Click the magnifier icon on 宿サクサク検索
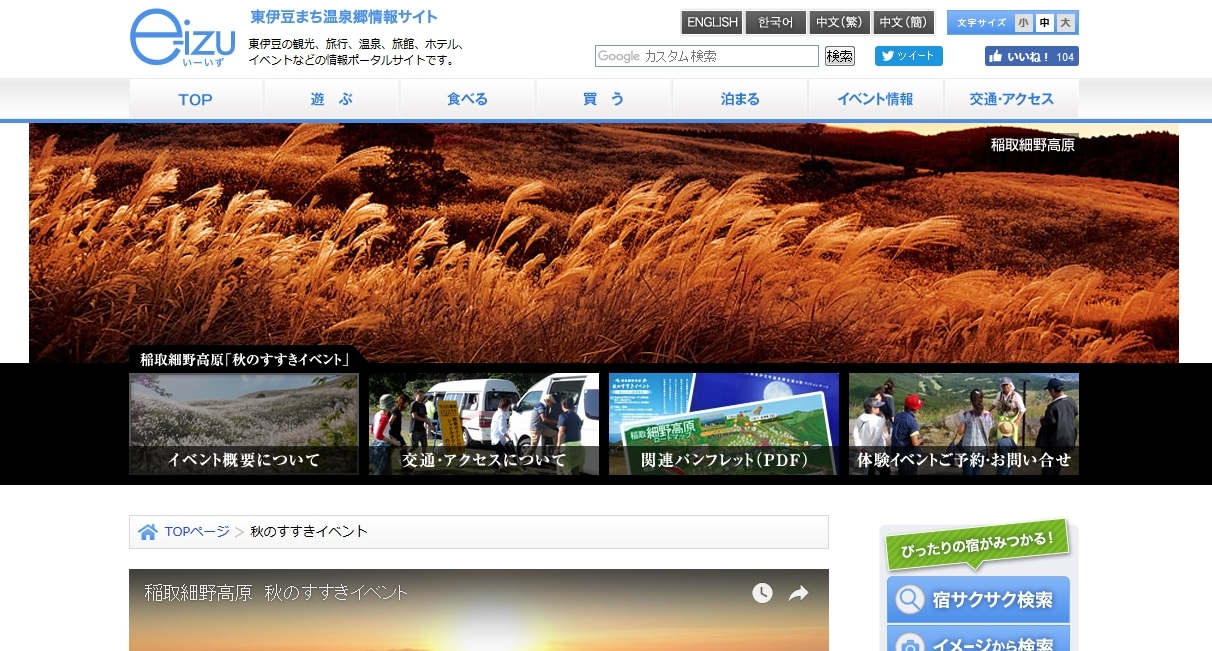Image resolution: width=1212 pixels, height=651 pixels. tap(909, 599)
